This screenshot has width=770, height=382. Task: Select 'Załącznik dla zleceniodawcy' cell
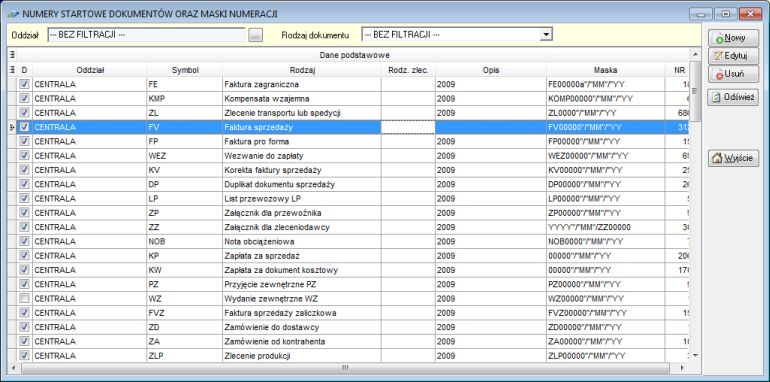[302, 227]
